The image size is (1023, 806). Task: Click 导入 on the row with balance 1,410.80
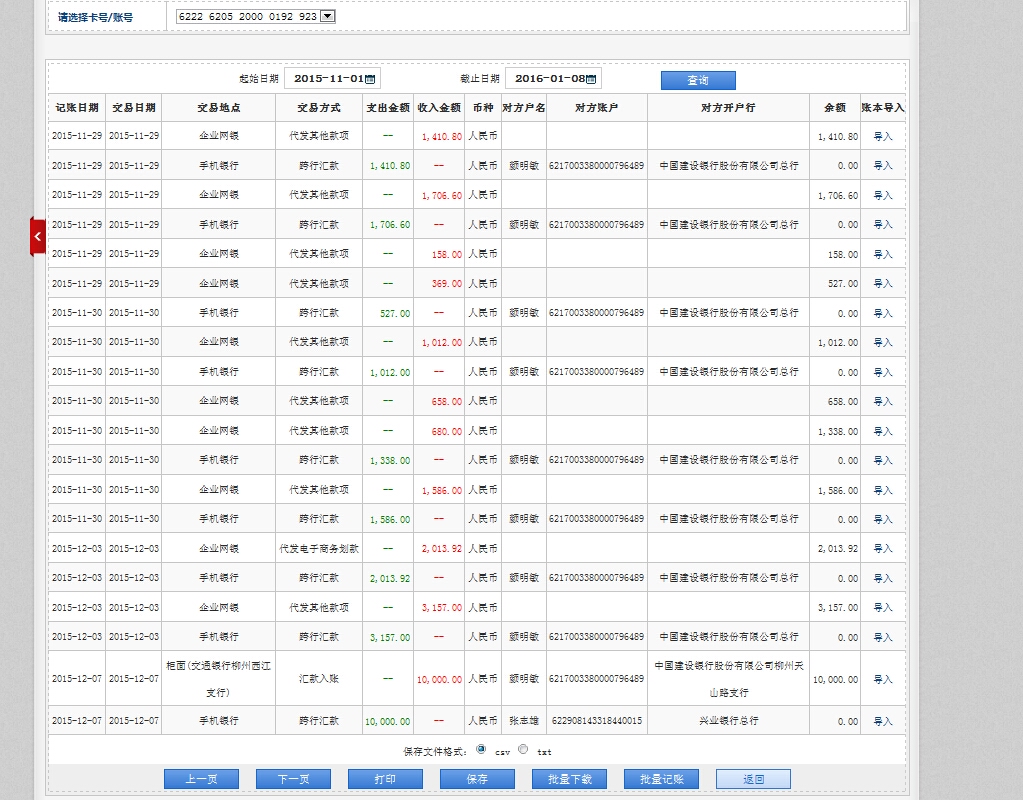pos(883,136)
